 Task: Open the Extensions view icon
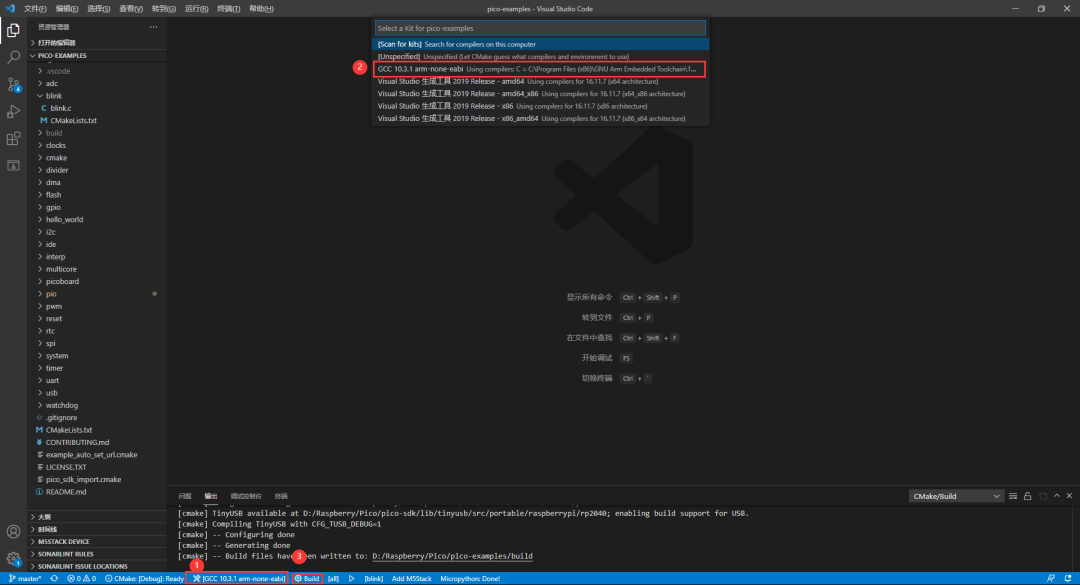pyautogui.click(x=13, y=138)
